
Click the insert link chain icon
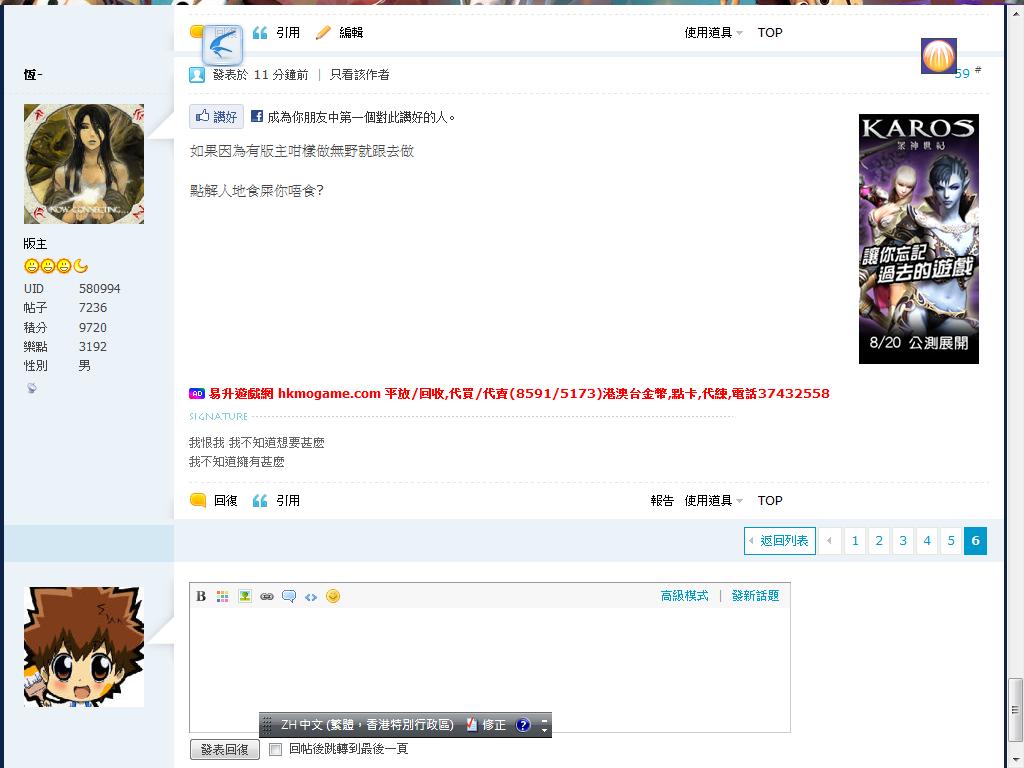tap(267, 596)
